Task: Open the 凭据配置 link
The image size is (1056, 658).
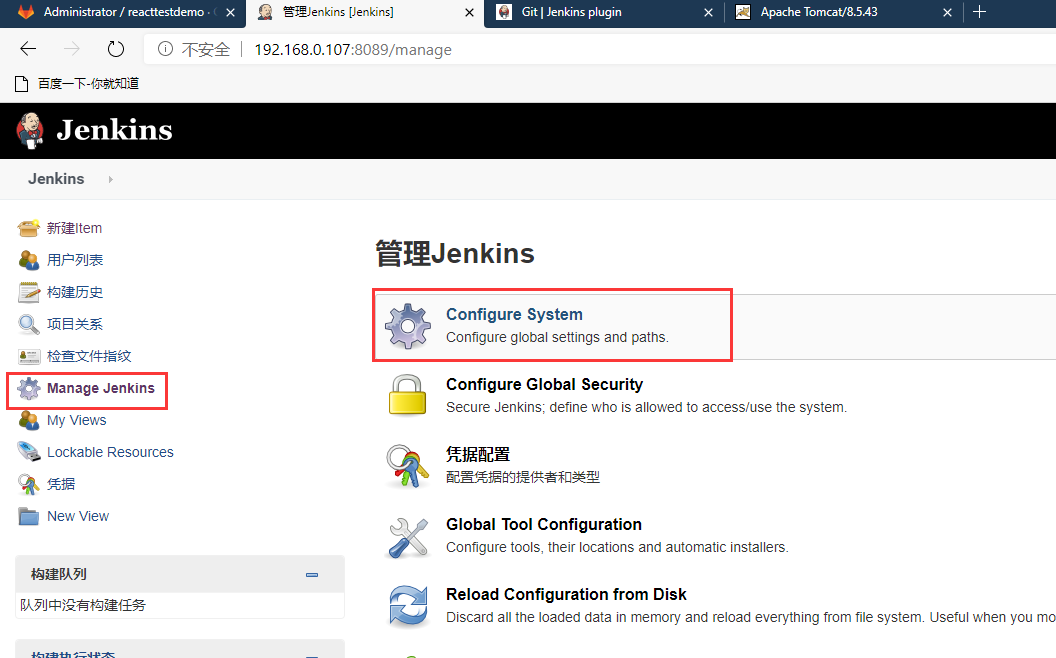Action: [x=478, y=455]
